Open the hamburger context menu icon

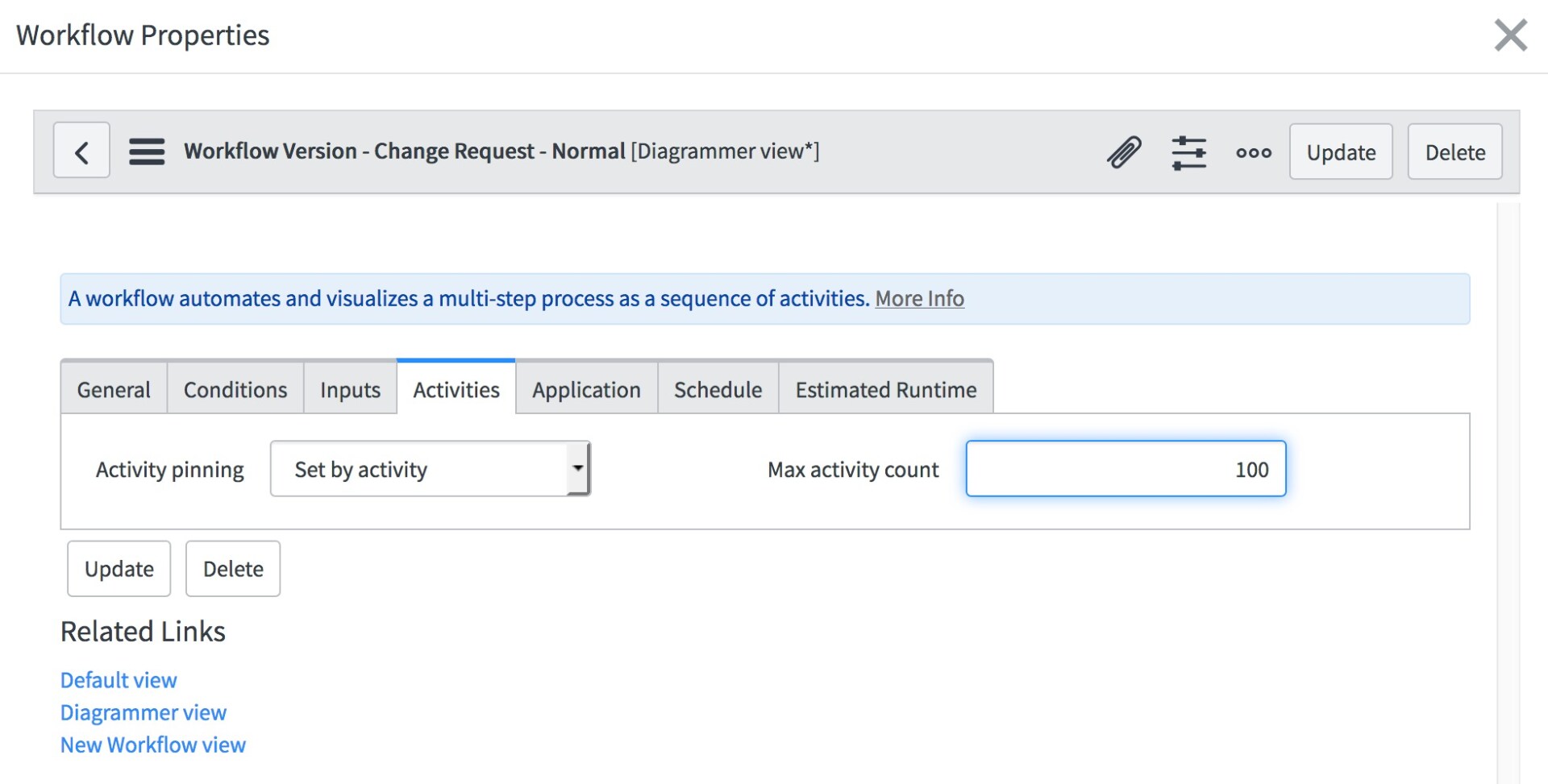pyautogui.click(x=147, y=151)
